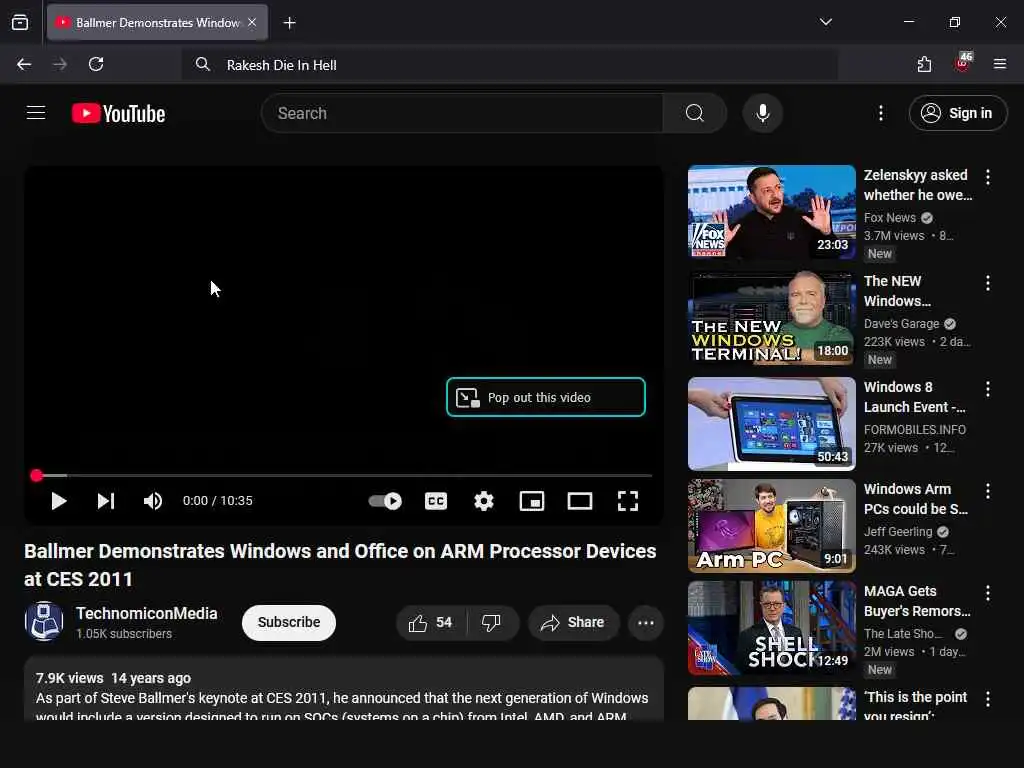Reload the current page

[x=96, y=64]
